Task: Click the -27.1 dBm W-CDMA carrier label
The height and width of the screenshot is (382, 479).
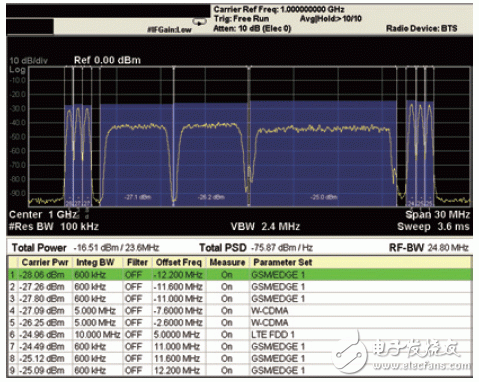Action: [138, 197]
